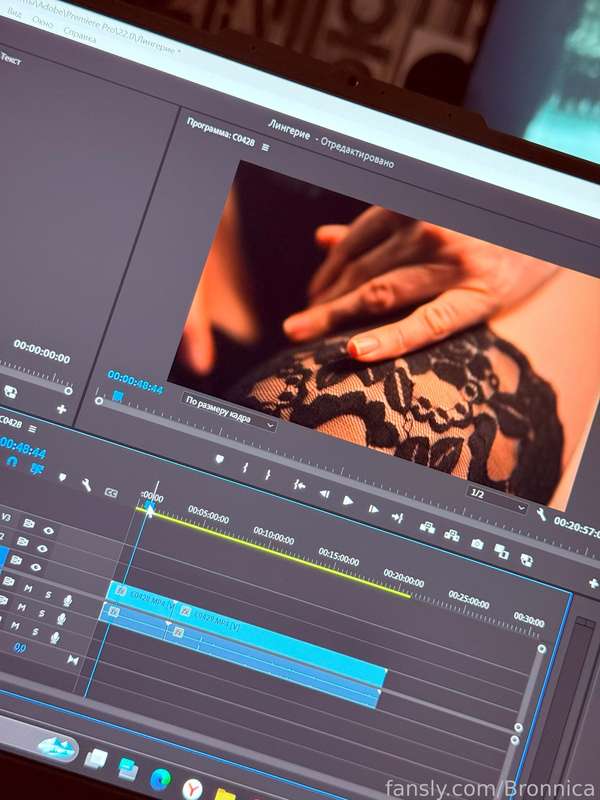Screen dimensions: 600x800
Task: Solo the first audio track with S
Action: pos(48,594)
